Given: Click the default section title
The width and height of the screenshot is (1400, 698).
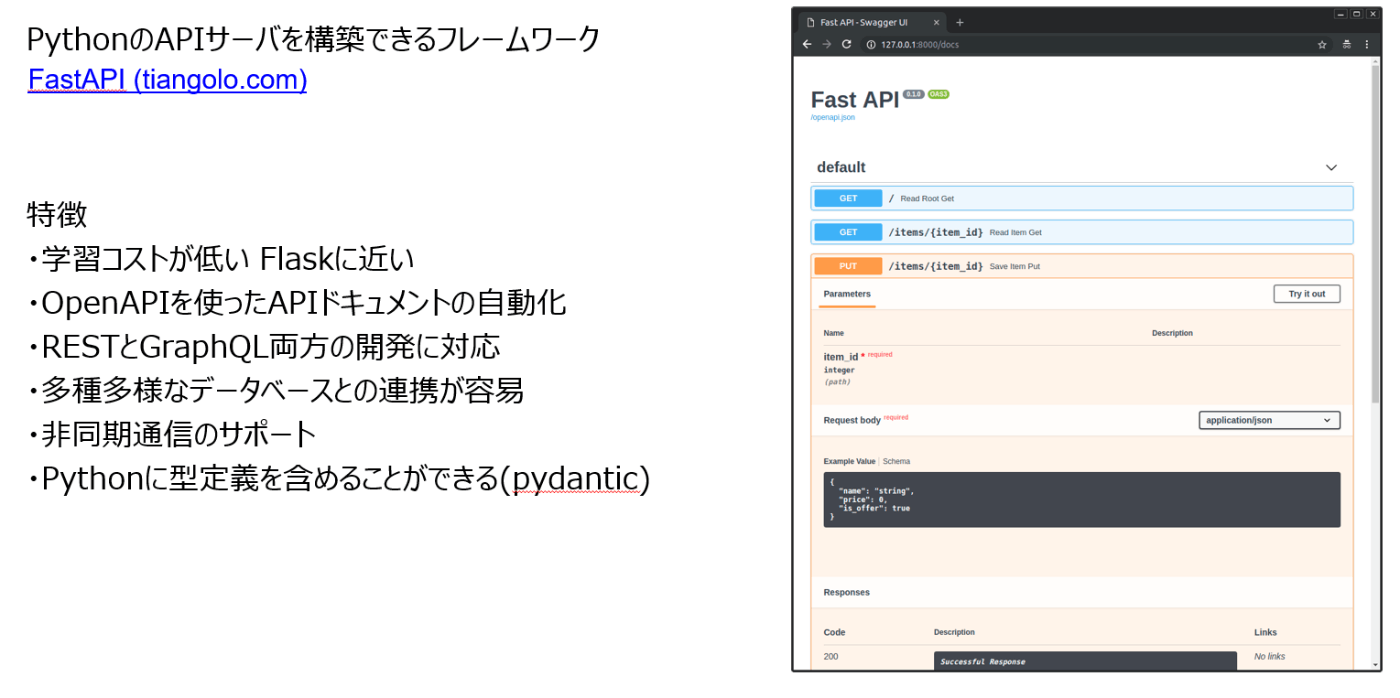Looking at the screenshot, I should click(841, 167).
